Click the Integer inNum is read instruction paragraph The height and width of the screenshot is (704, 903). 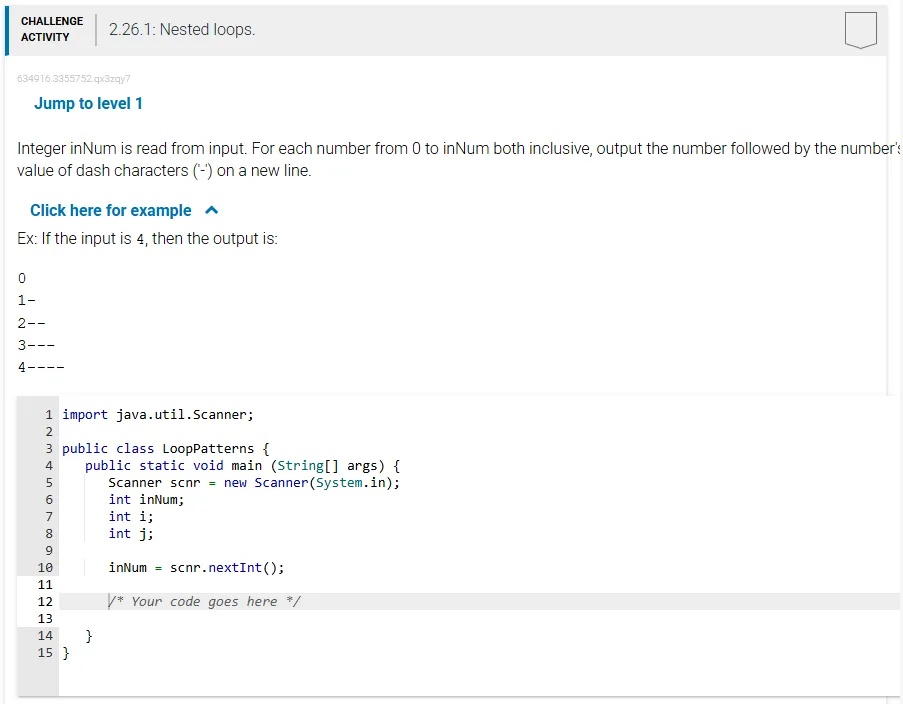click(x=458, y=160)
